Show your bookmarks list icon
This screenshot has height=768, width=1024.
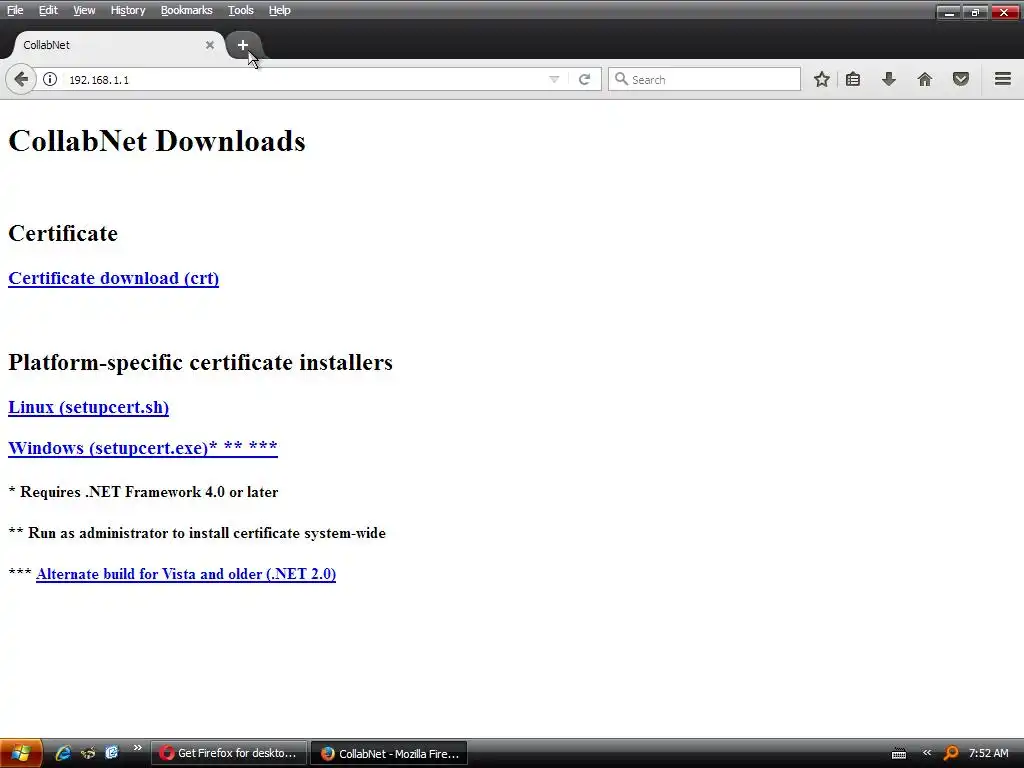click(x=853, y=80)
